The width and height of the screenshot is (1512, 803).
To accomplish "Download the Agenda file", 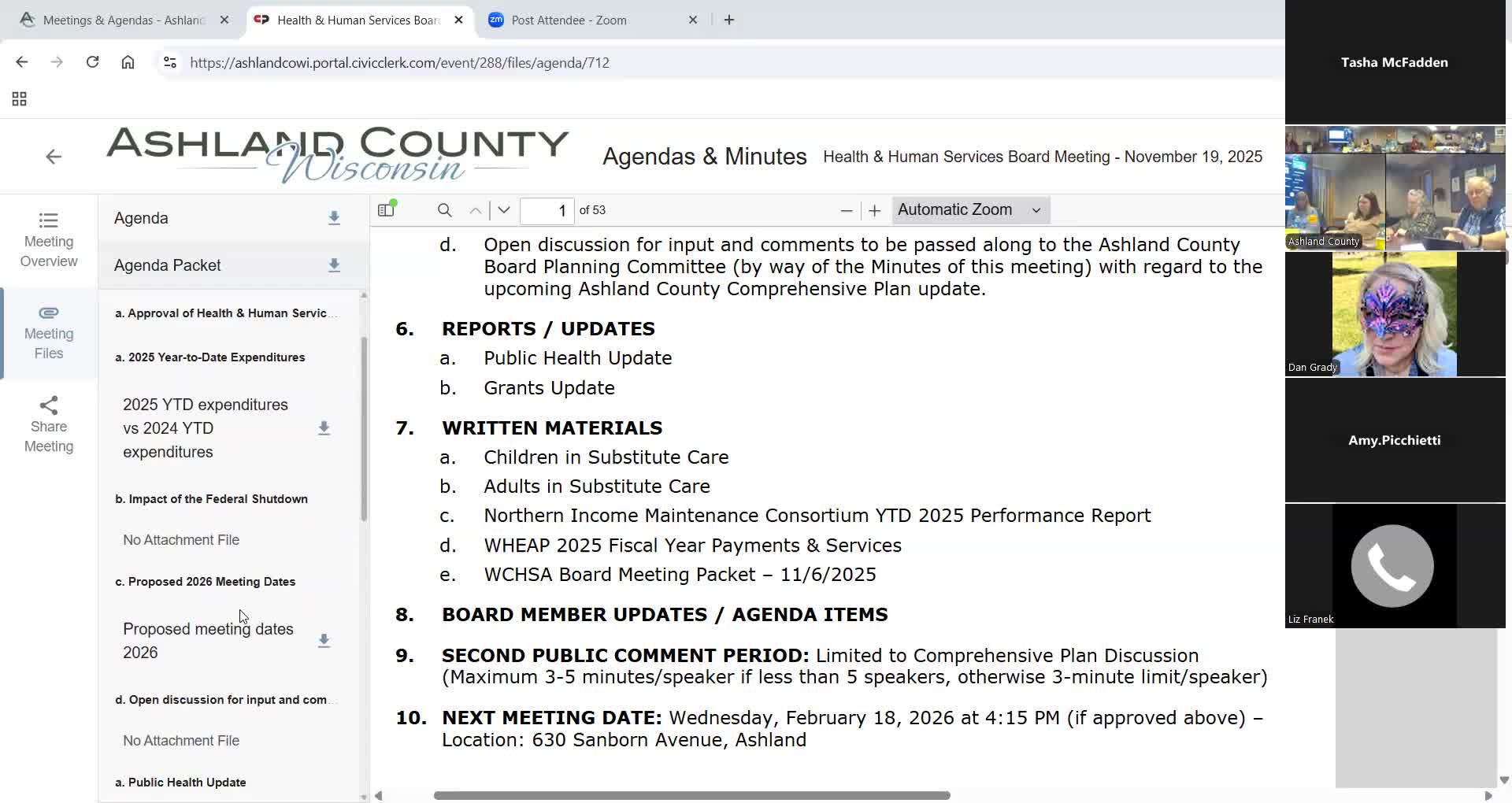I will (x=334, y=218).
